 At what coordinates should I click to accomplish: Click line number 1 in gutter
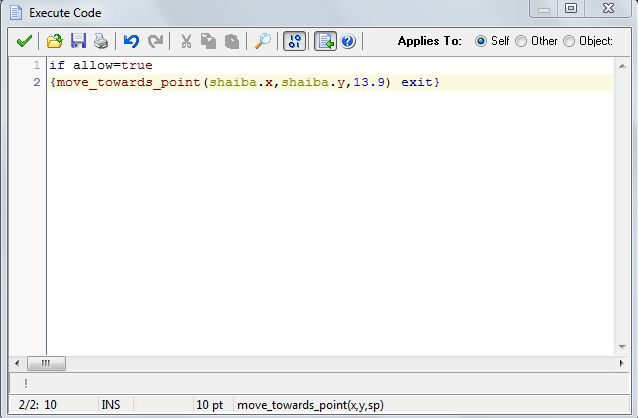pyautogui.click(x=37, y=65)
